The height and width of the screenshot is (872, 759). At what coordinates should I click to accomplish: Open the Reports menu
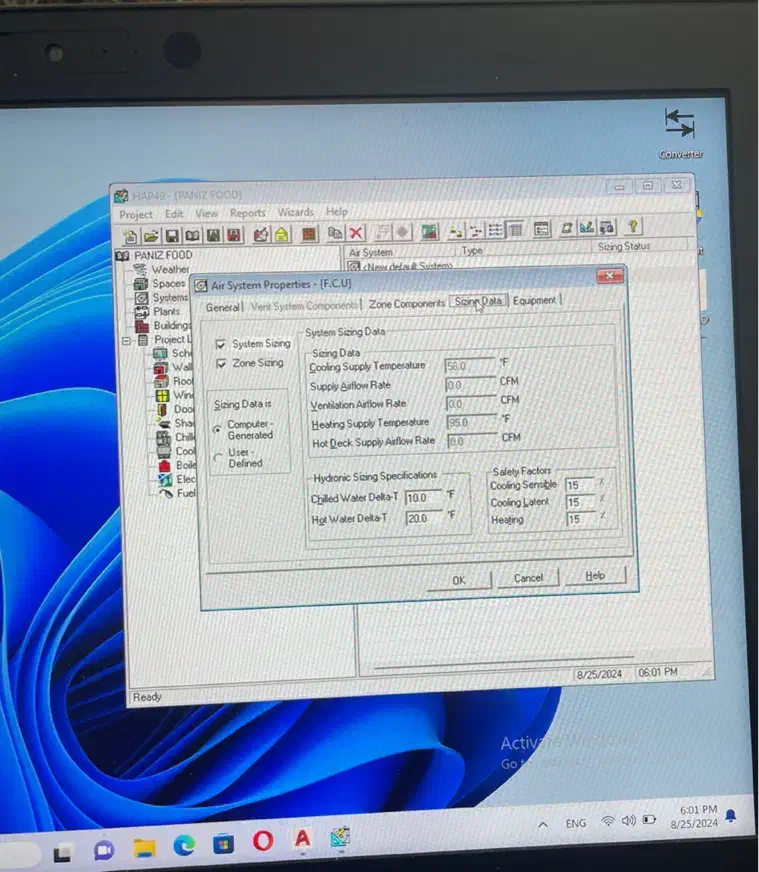[x=247, y=213]
